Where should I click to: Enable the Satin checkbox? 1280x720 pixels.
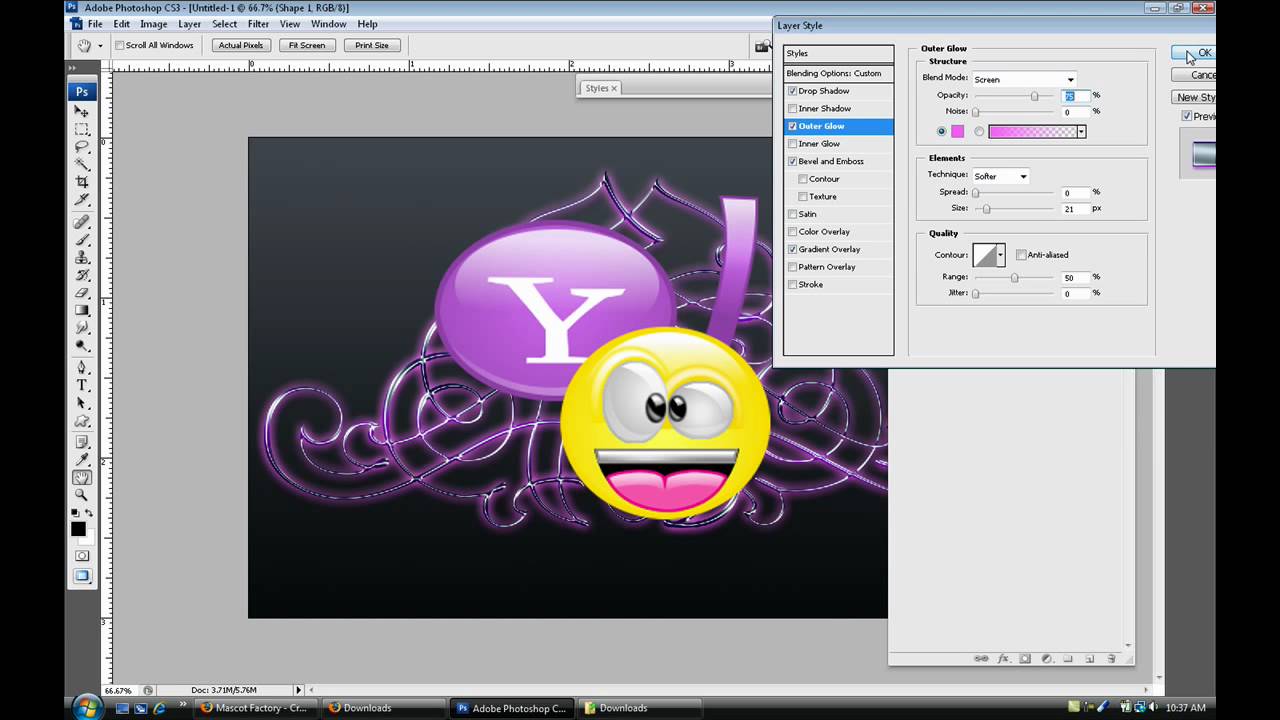click(793, 214)
